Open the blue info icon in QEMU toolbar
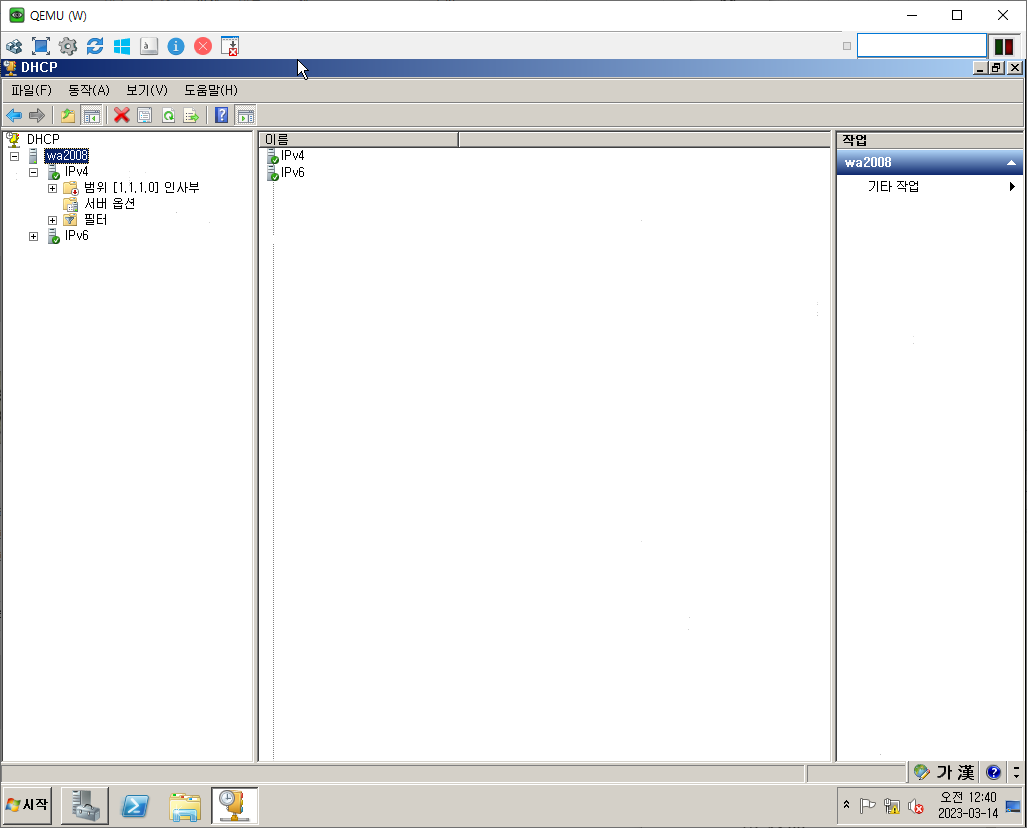 pos(176,47)
